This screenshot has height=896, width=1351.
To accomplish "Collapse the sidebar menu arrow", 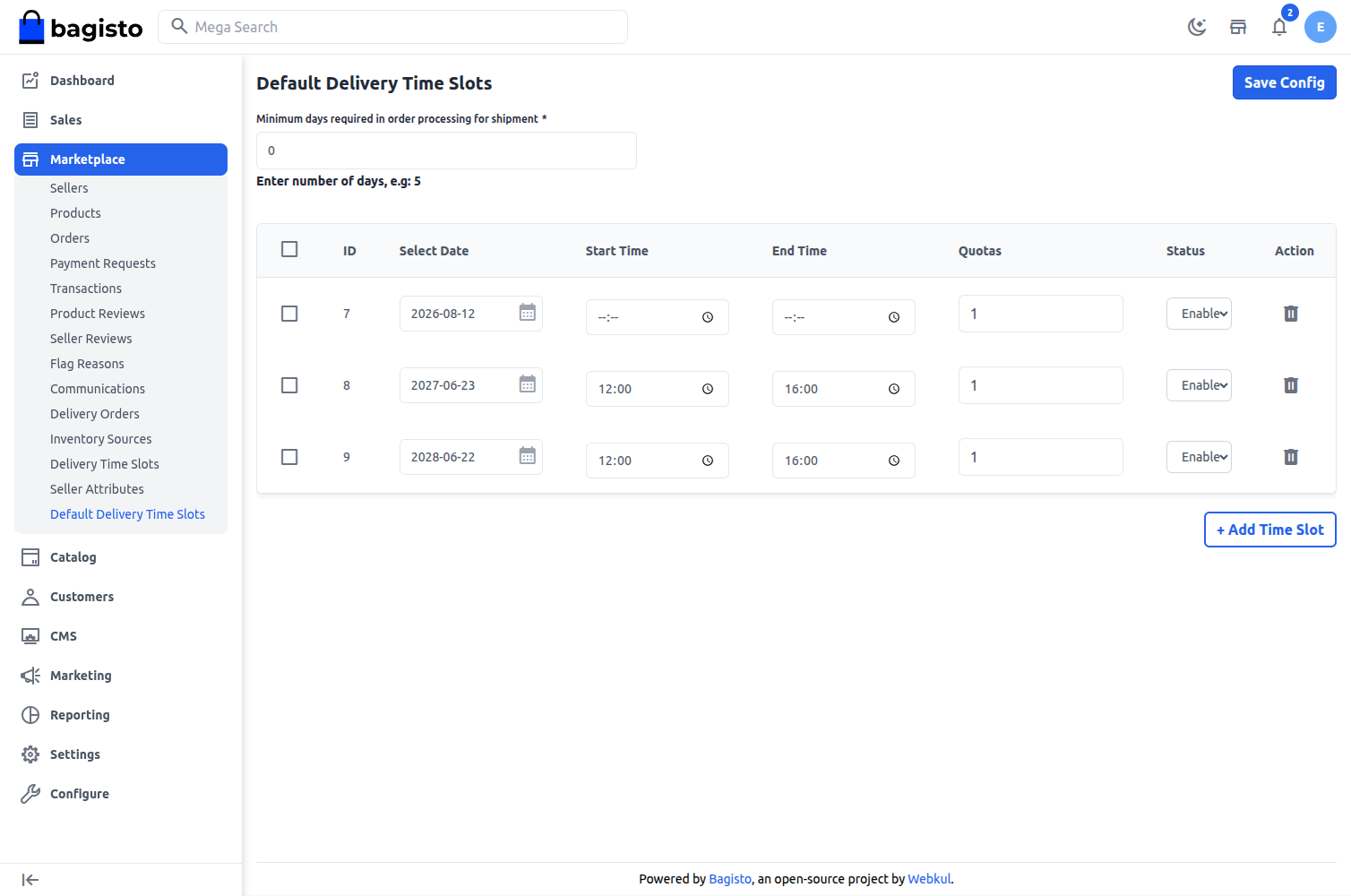I will [x=30, y=880].
